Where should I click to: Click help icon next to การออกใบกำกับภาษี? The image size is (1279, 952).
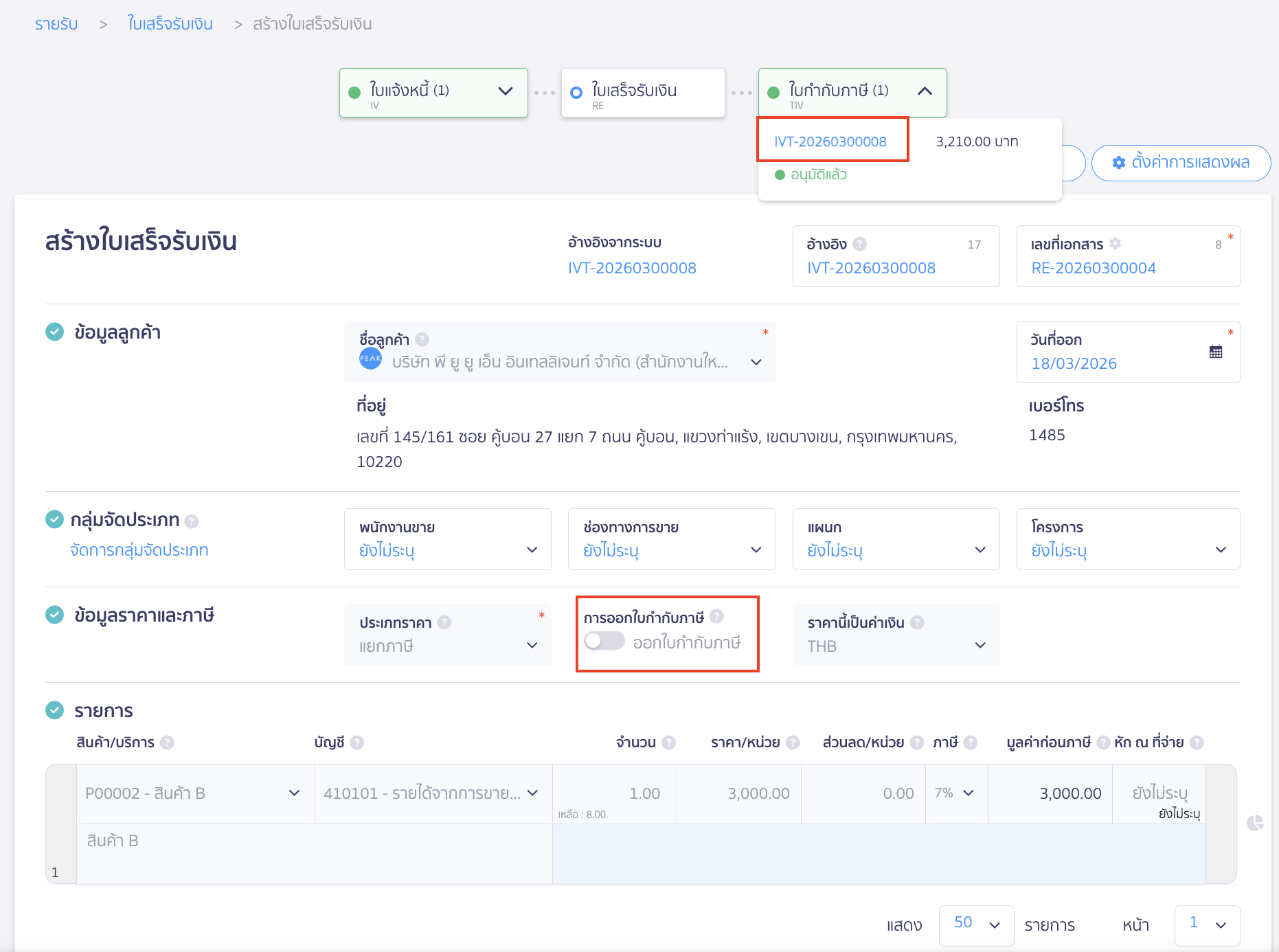(x=716, y=616)
